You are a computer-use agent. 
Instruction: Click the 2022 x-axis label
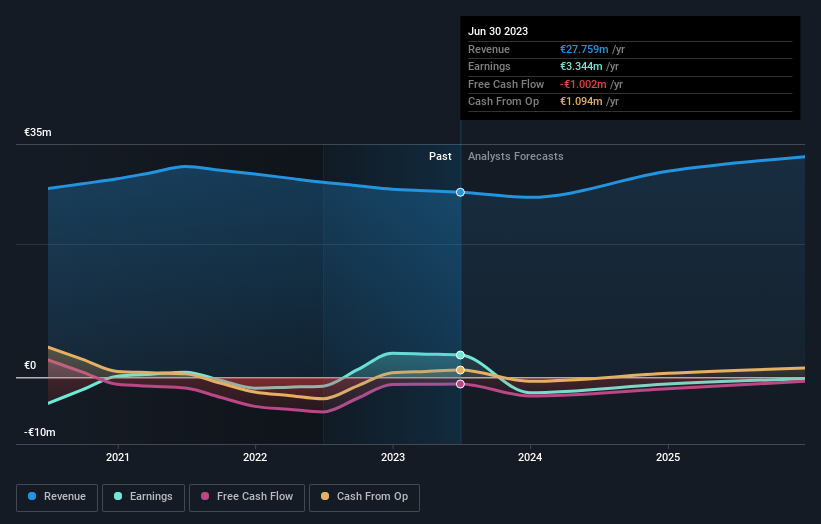(x=255, y=457)
